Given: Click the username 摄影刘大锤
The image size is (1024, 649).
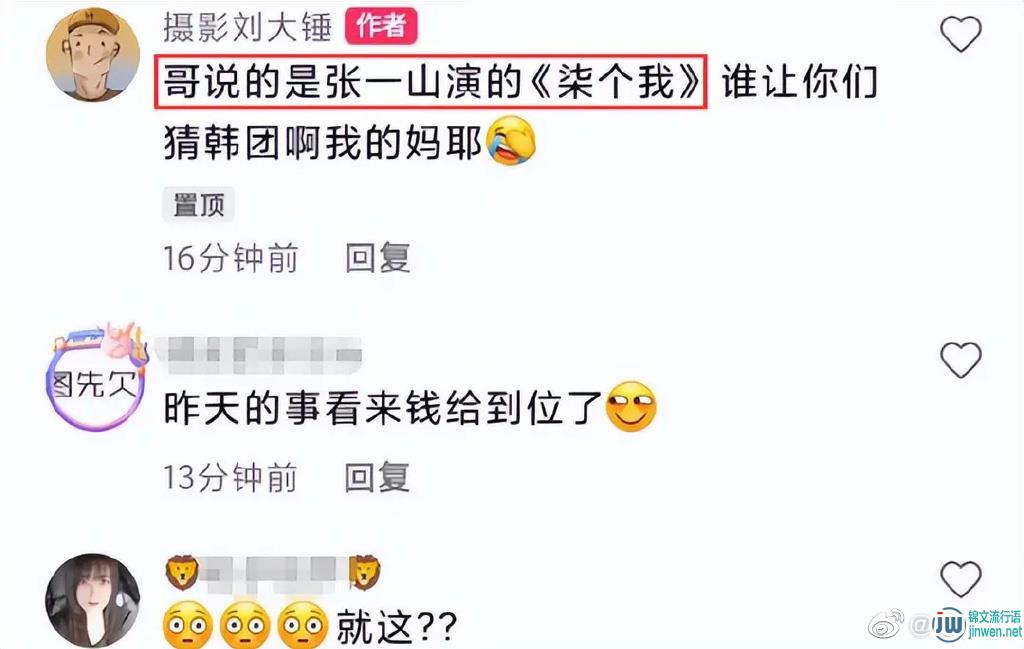Looking at the screenshot, I should [248, 27].
